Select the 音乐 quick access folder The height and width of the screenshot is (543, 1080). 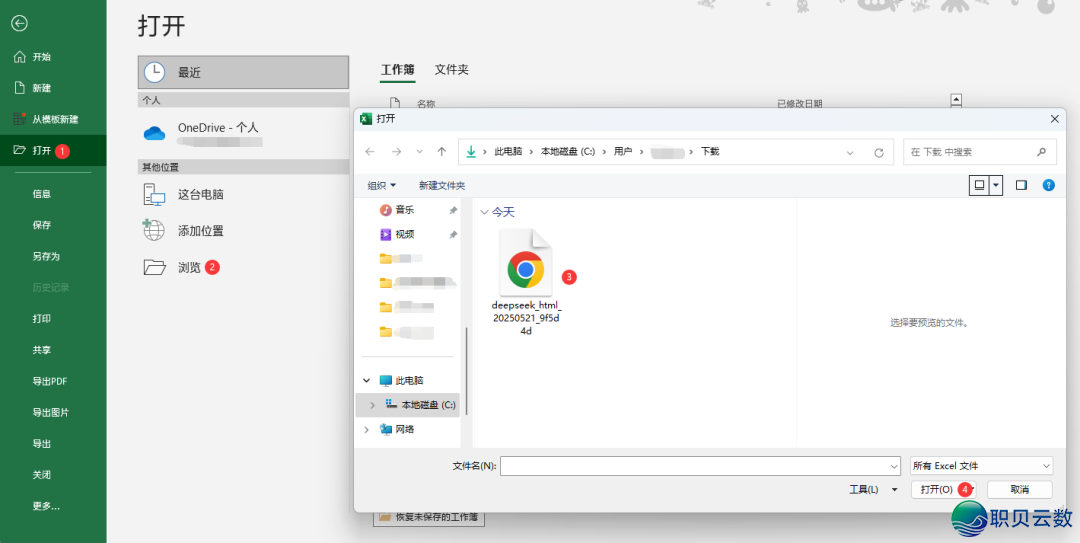(x=404, y=210)
